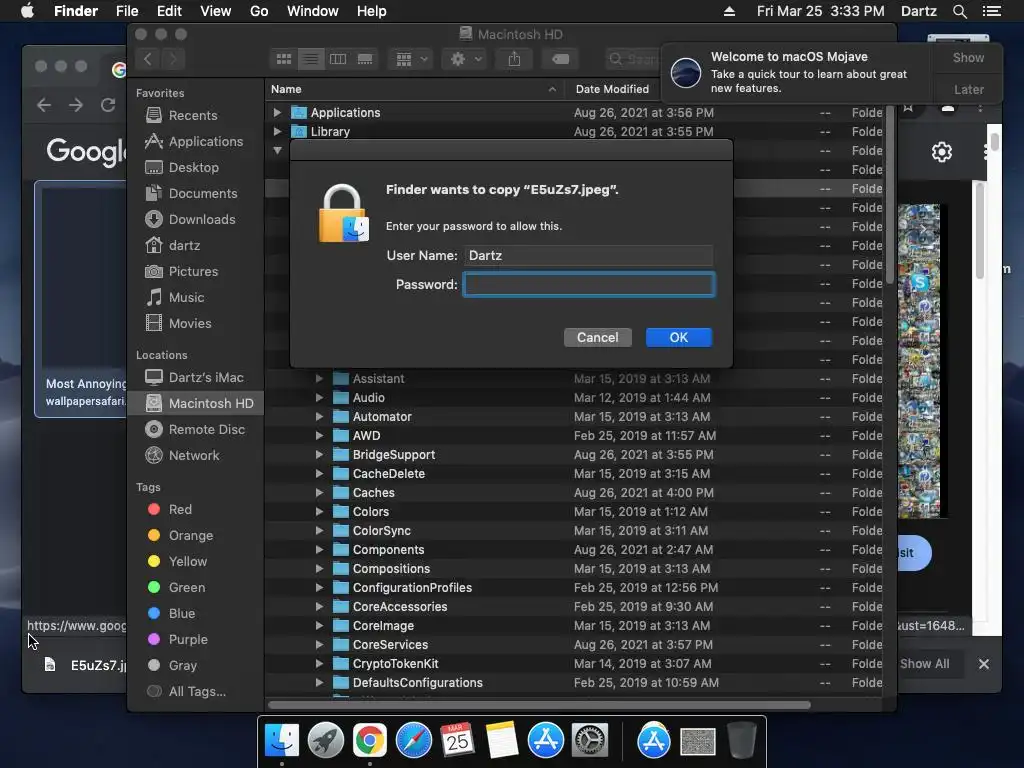
Task: Open Chrome from the Dock
Action: click(x=369, y=741)
